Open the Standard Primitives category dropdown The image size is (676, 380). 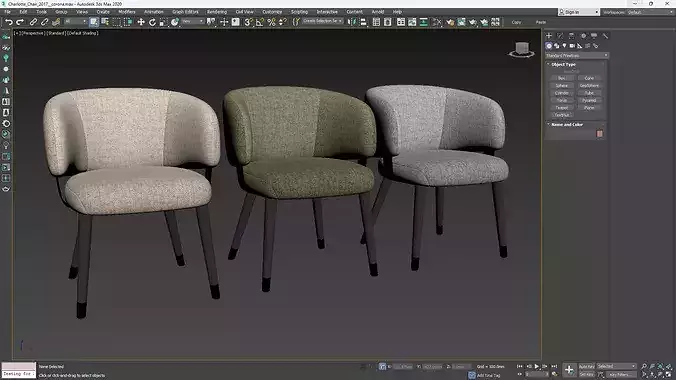(x=577, y=56)
